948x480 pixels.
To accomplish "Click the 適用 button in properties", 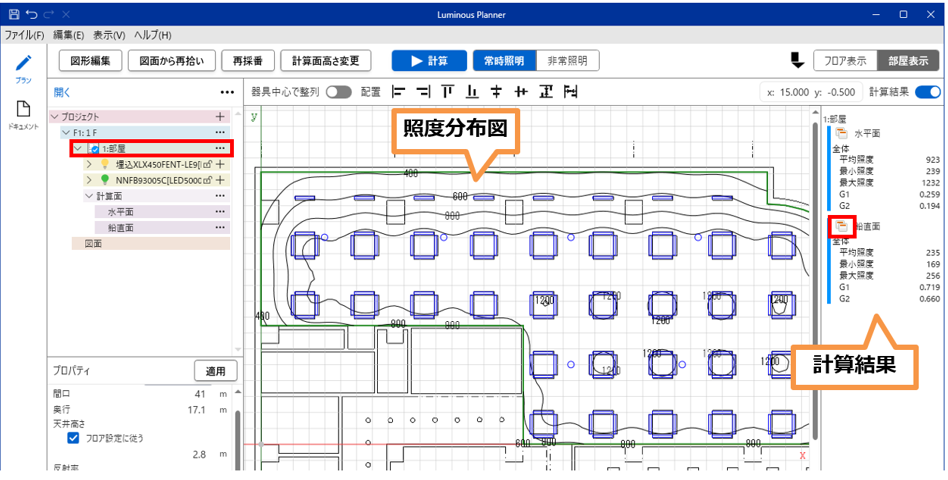I will (215, 371).
